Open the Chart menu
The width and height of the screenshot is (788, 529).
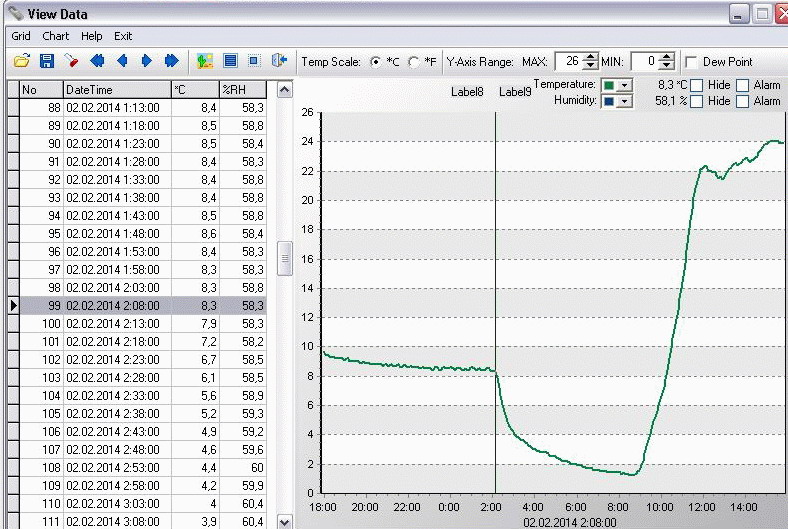tap(55, 36)
